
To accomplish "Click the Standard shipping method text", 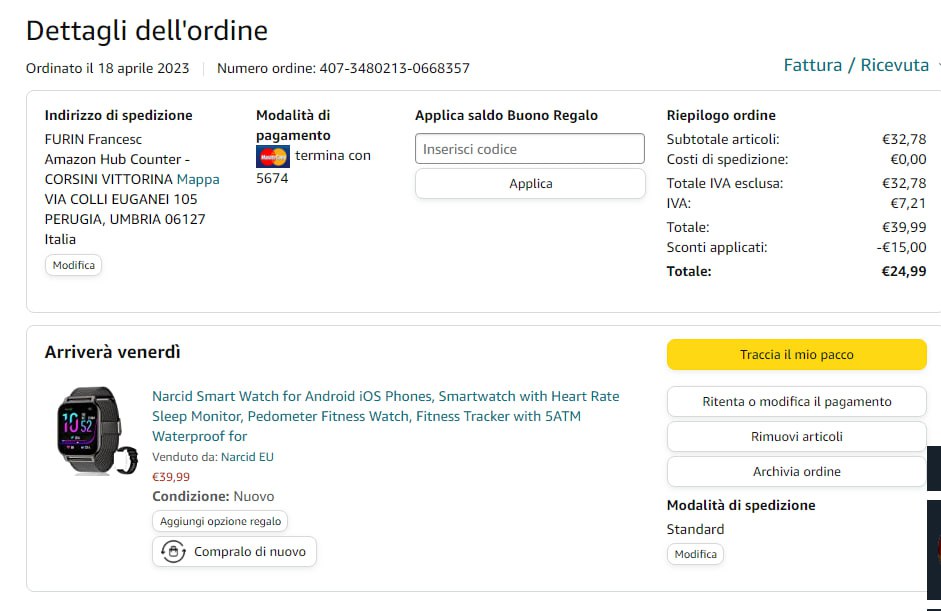I will coord(695,529).
